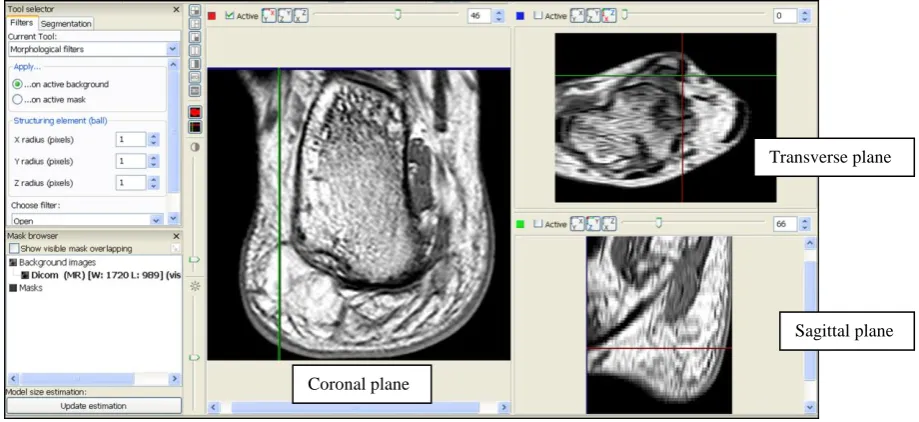The width and height of the screenshot is (919, 422).
Task: Set ZY orientation in the blue view
Action: click(x=593, y=16)
